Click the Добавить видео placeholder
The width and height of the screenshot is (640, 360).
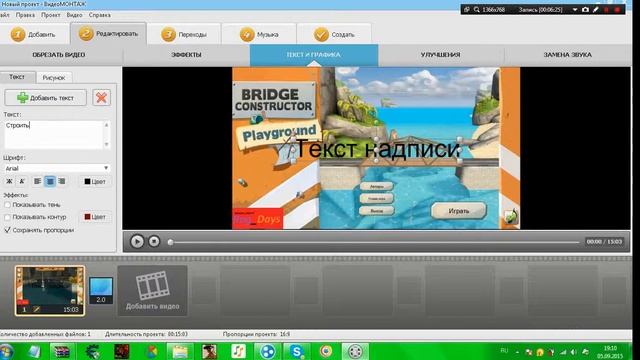coord(153,291)
